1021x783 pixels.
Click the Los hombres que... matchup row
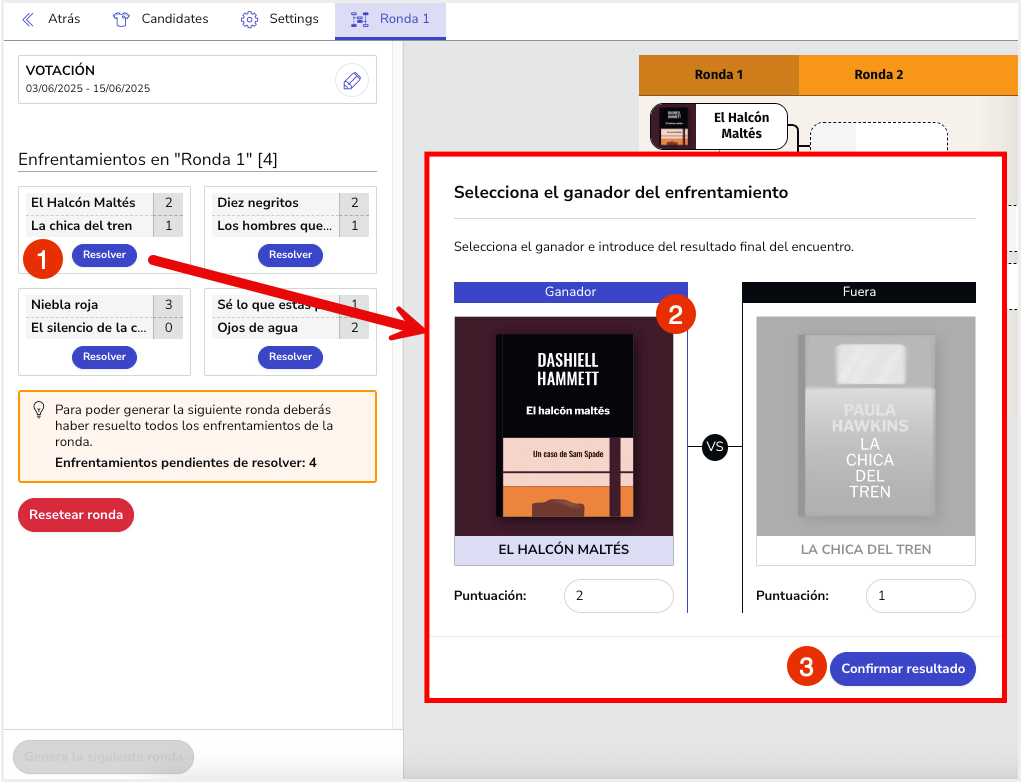click(x=290, y=226)
